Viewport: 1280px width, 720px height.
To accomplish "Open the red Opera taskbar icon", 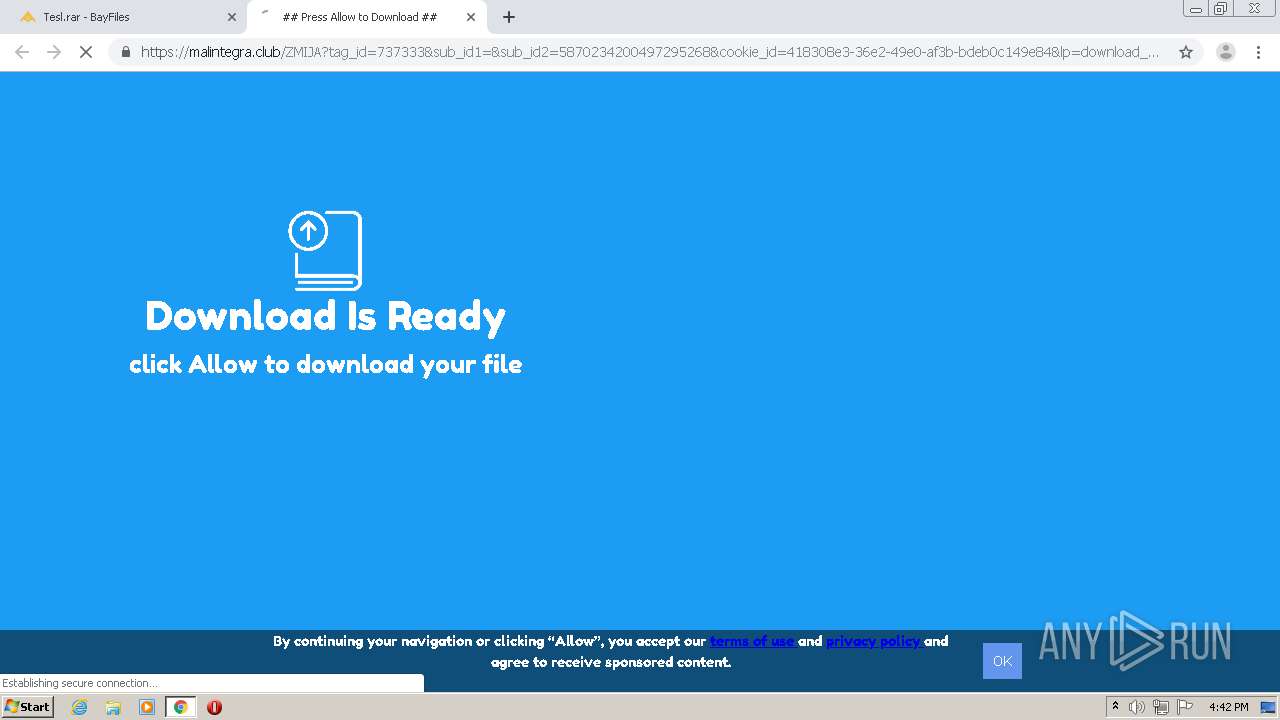I will click(x=214, y=707).
